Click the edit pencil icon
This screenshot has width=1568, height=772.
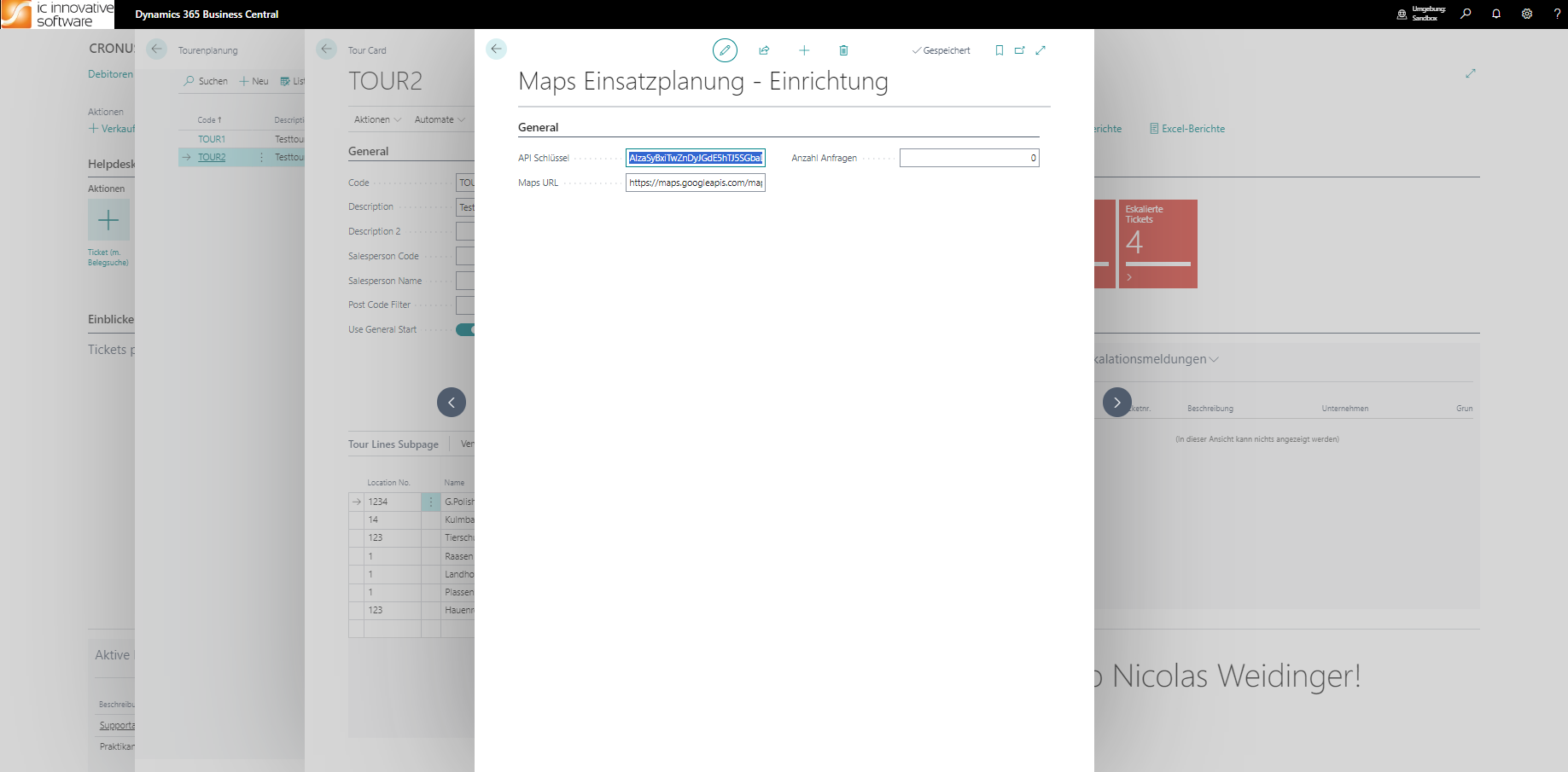click(725, 50)
